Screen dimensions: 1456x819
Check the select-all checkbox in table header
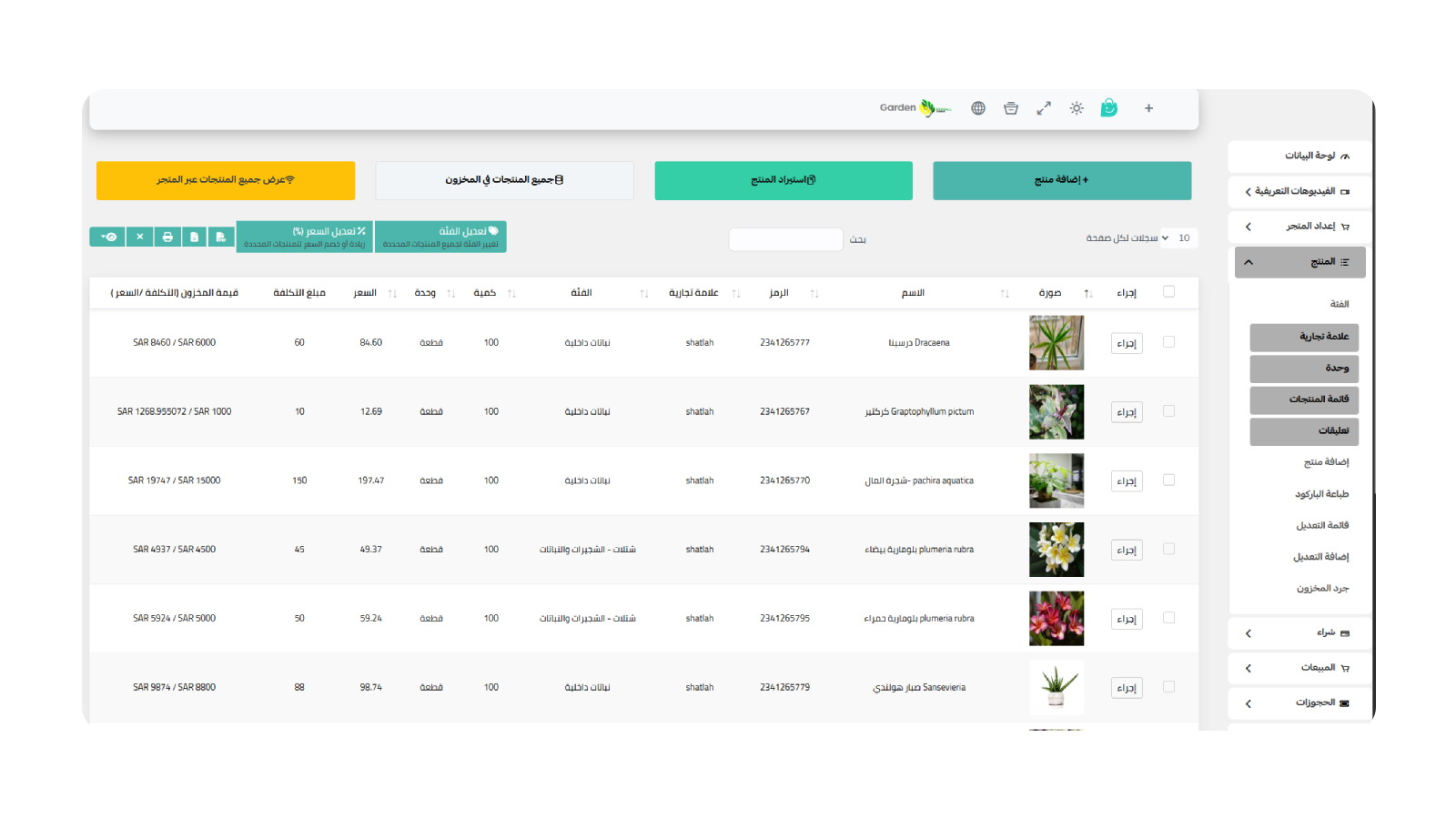(x=1168, y=292)
